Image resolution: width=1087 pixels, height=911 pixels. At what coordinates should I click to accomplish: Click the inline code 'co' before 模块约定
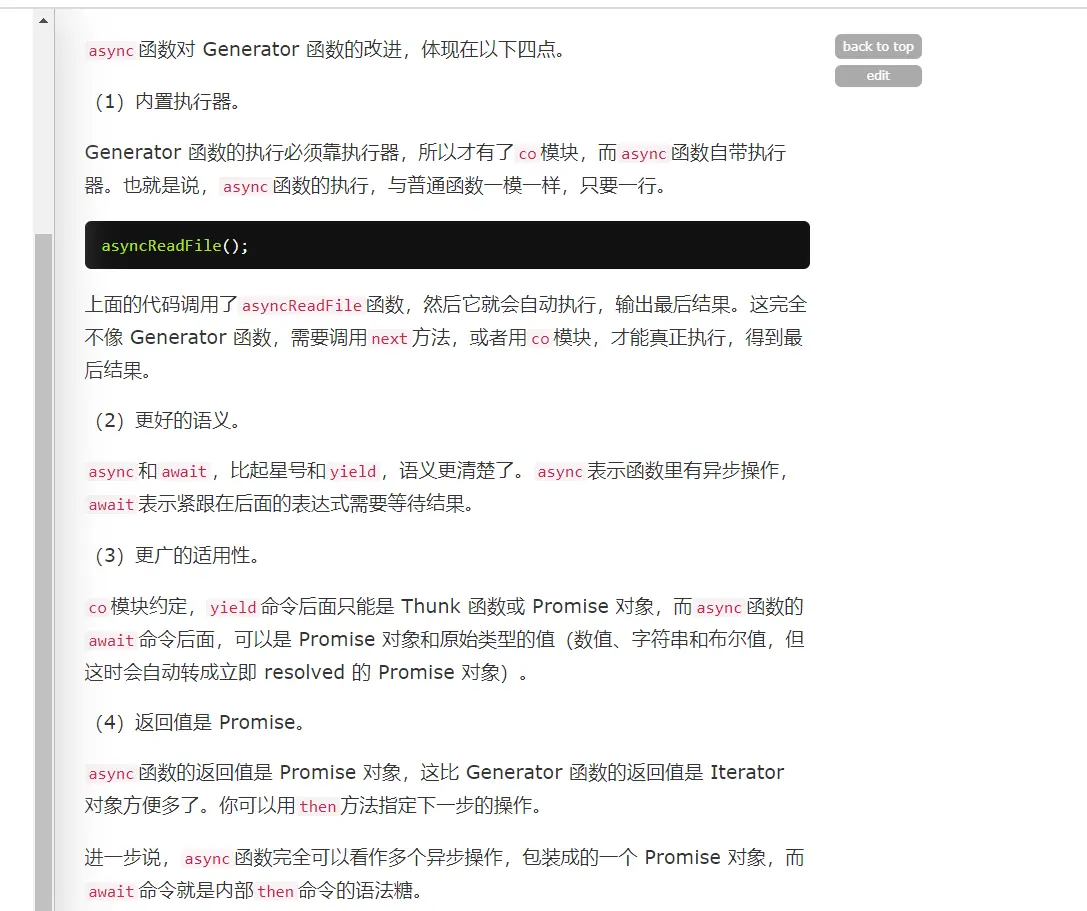(x=98, y=608)
